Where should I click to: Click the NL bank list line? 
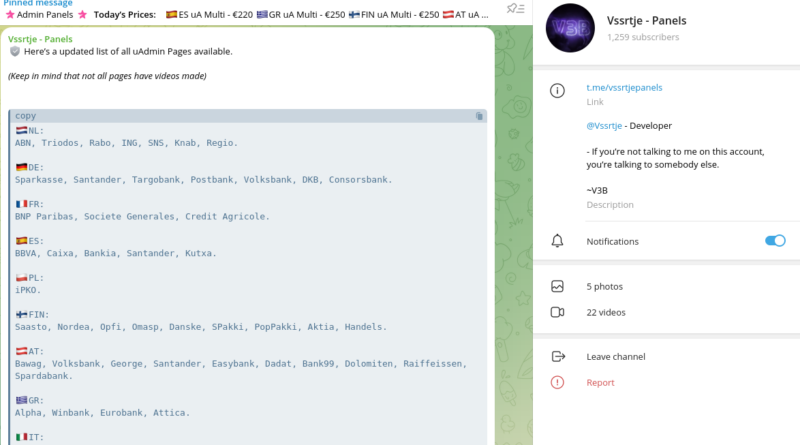[126, 143]
